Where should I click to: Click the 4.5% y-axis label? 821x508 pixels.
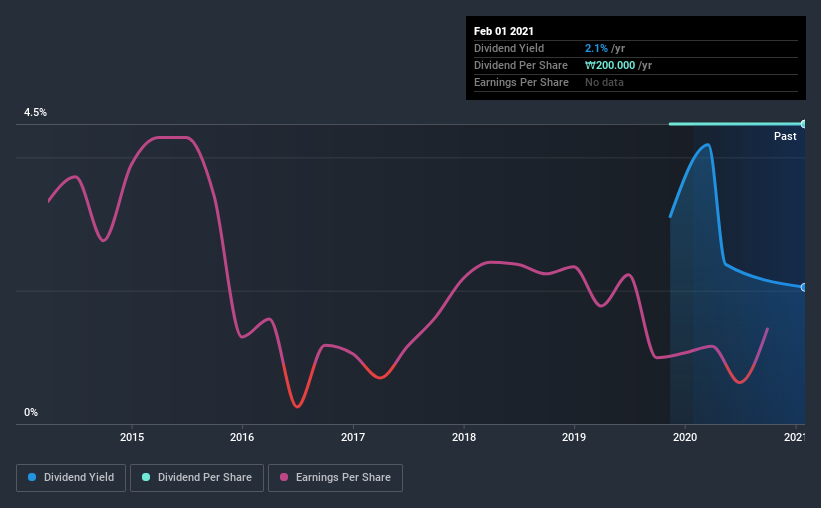tap(35, 112)
